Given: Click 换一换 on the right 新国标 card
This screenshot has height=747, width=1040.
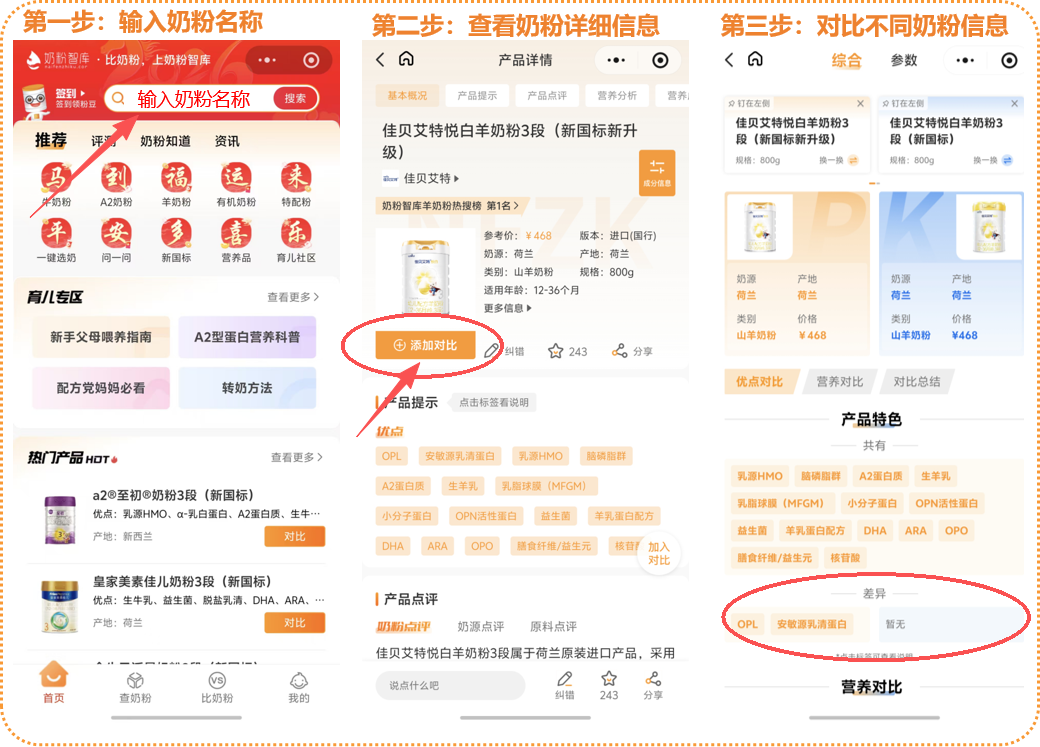Looking at the screenshot, I should [x=993, y=160].
